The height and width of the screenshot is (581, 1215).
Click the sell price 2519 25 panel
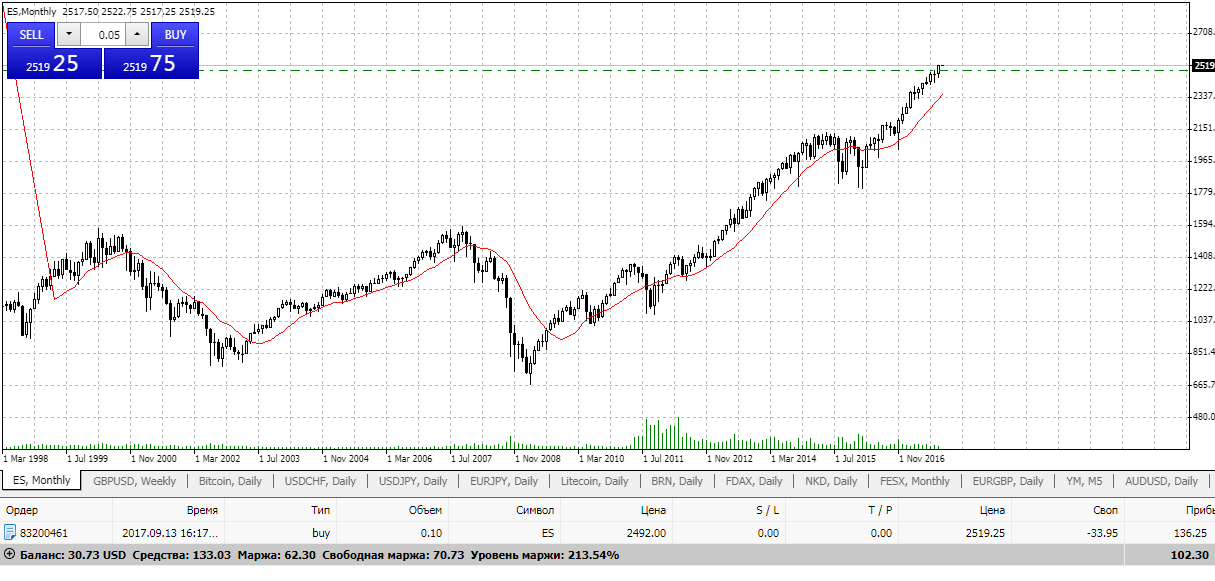pos(55,63)
